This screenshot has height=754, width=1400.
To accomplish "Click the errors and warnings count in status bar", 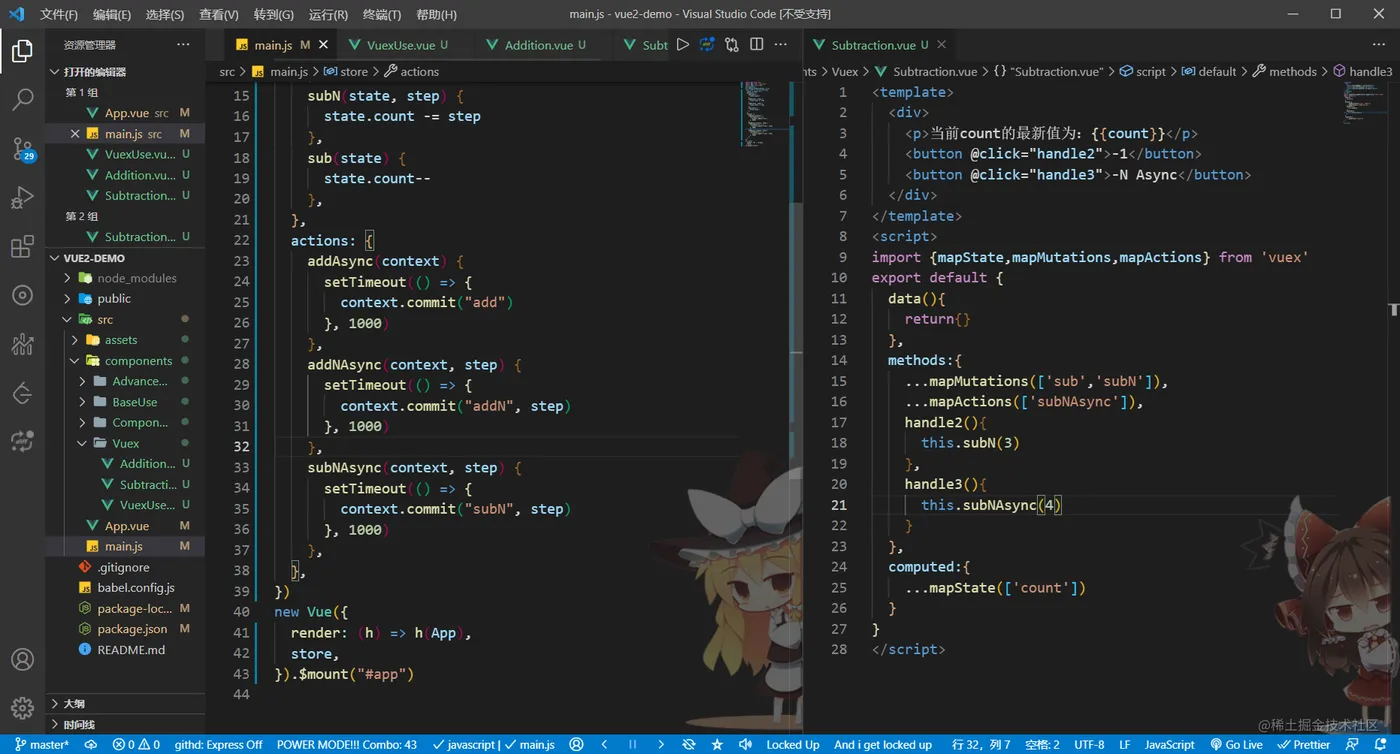I will 136,744.
